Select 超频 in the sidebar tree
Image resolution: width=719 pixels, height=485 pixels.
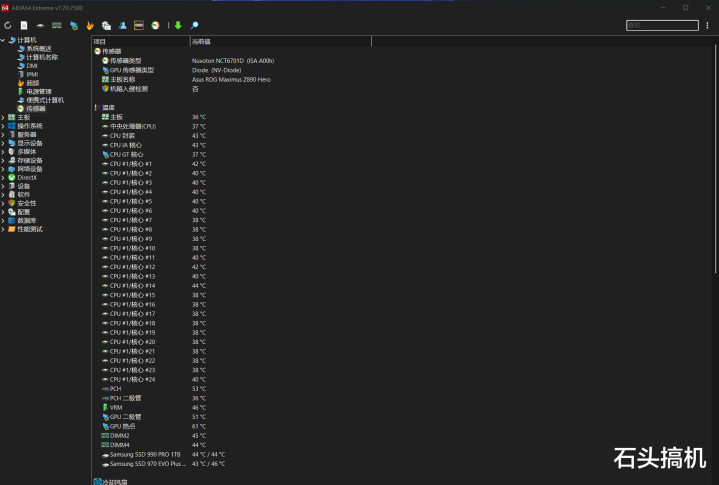point(33,83)
